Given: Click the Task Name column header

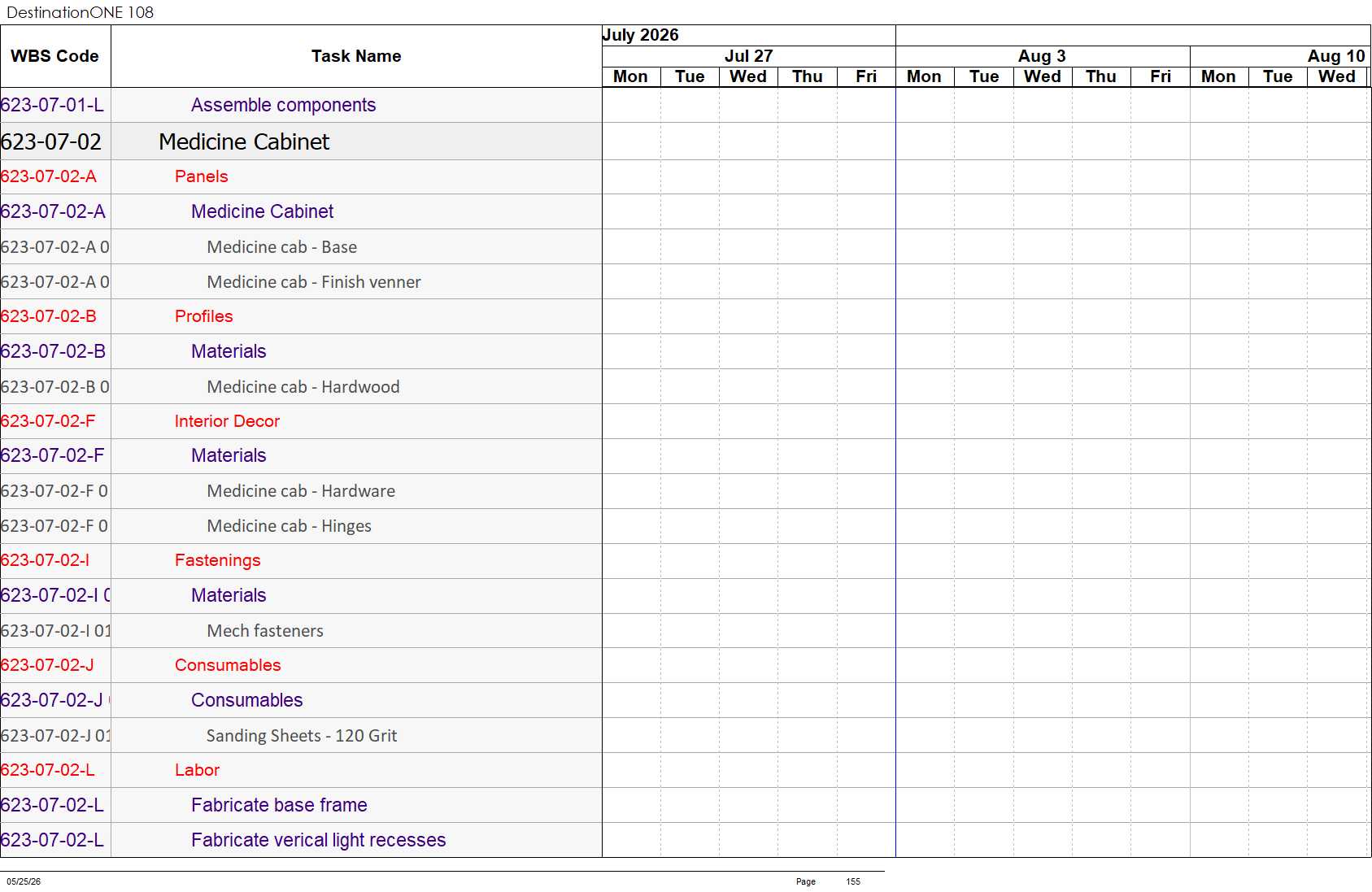Looking at the screenshot, I should pos(356,56).
